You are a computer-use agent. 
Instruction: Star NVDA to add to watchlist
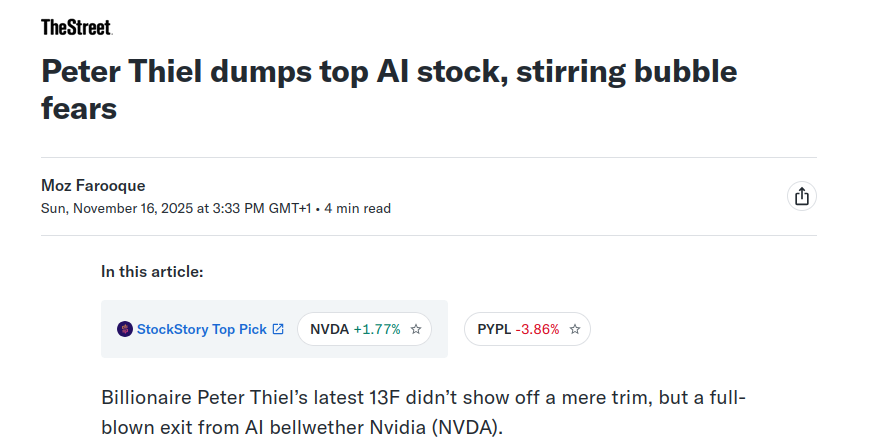[416, 329]
